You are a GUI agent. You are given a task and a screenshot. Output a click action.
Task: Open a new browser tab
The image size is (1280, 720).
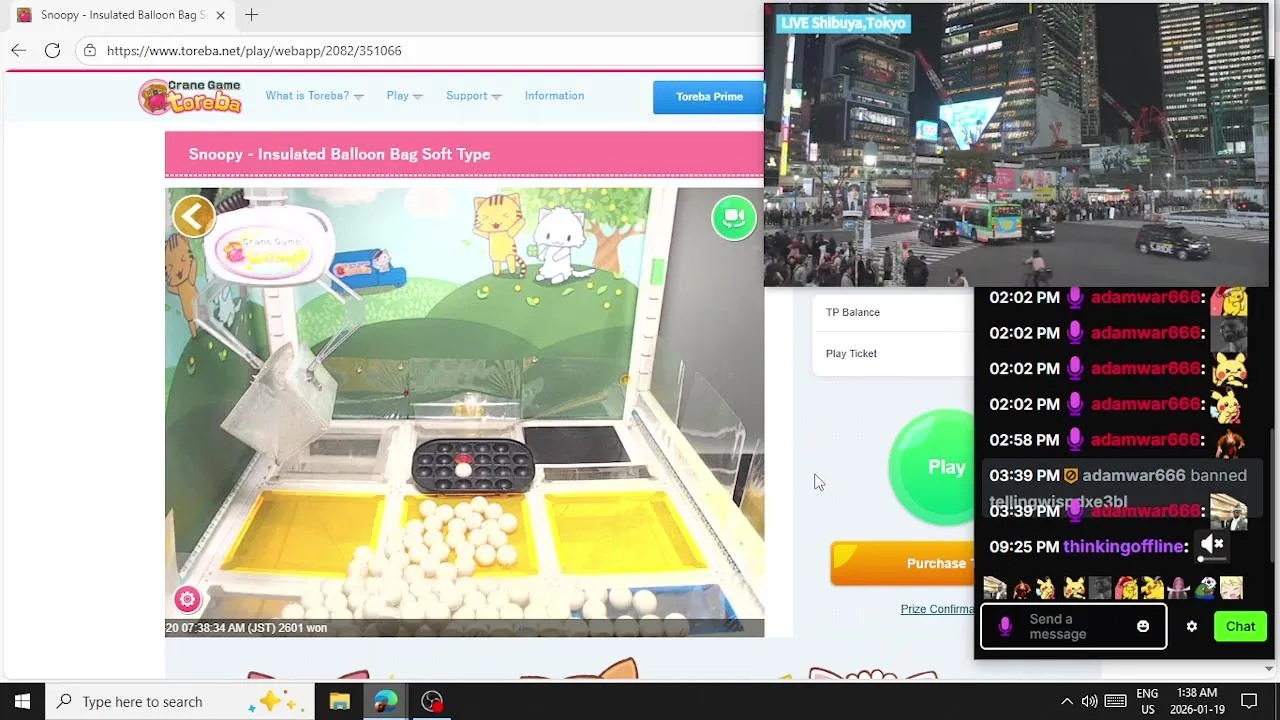click(x=251, y=15)
